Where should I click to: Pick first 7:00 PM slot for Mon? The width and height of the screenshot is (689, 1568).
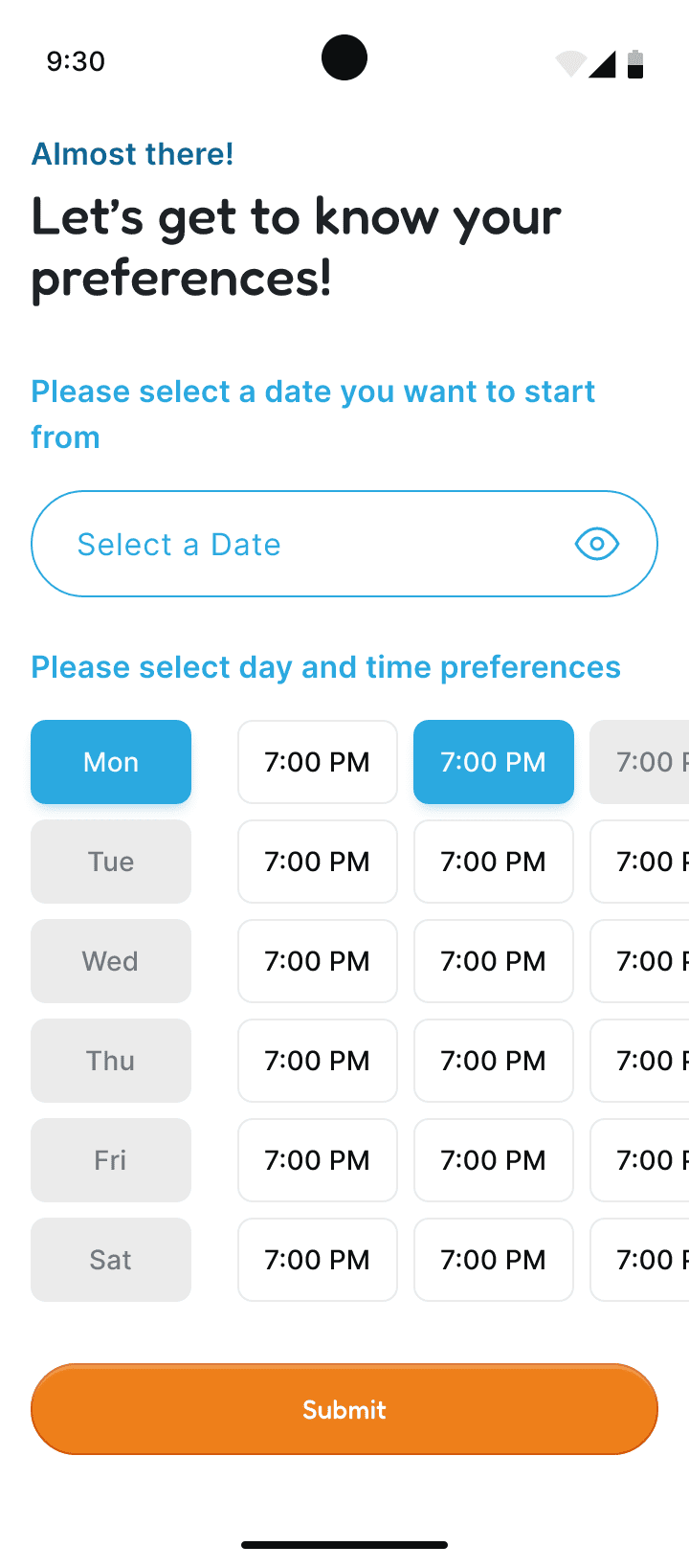click(318, 762)
